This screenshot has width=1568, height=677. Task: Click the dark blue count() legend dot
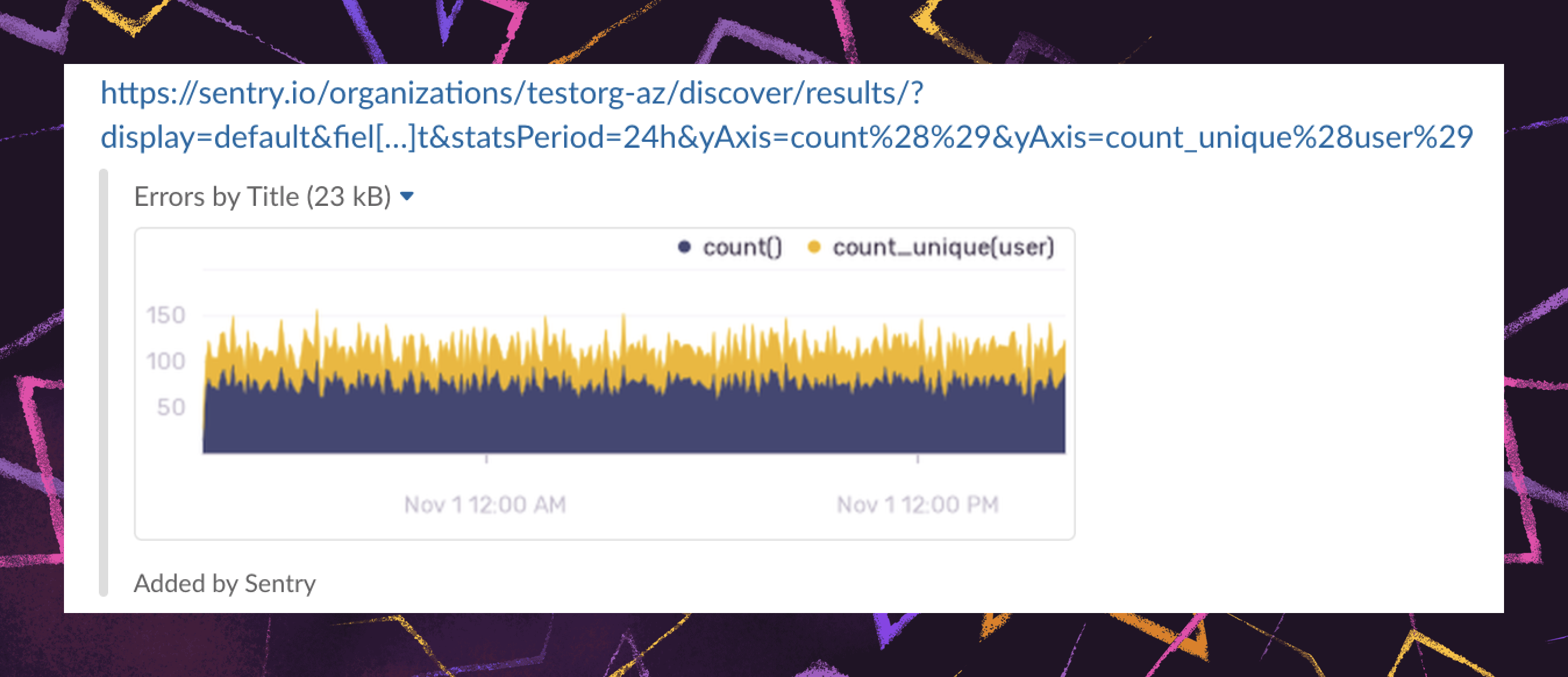point(684,247)
